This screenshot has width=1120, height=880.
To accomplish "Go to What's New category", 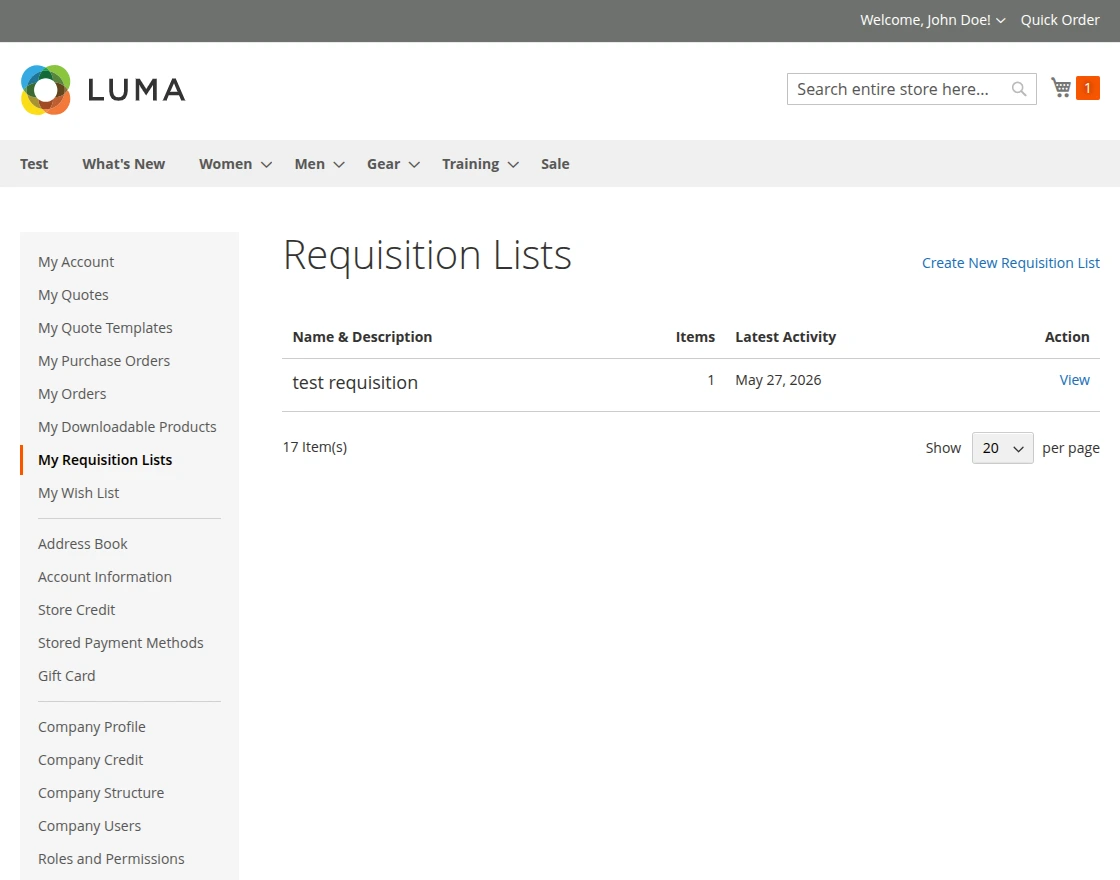I will [124, 164].
